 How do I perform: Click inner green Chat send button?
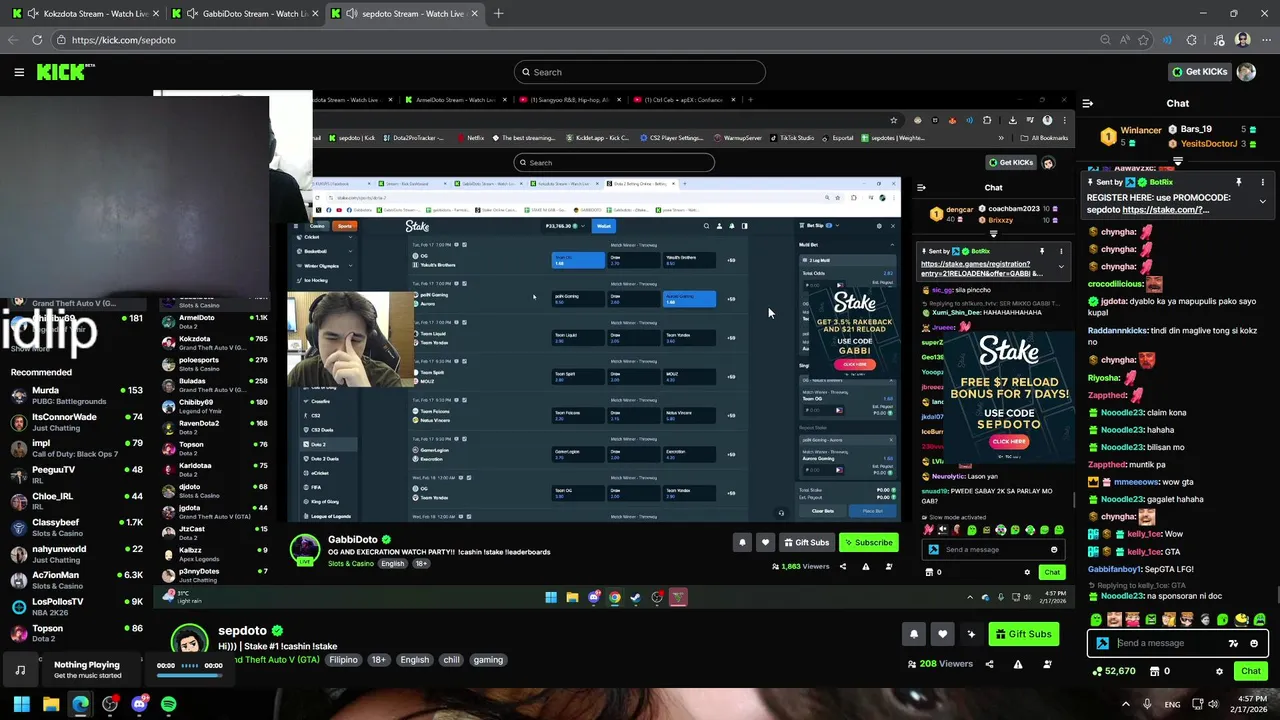1051,572
